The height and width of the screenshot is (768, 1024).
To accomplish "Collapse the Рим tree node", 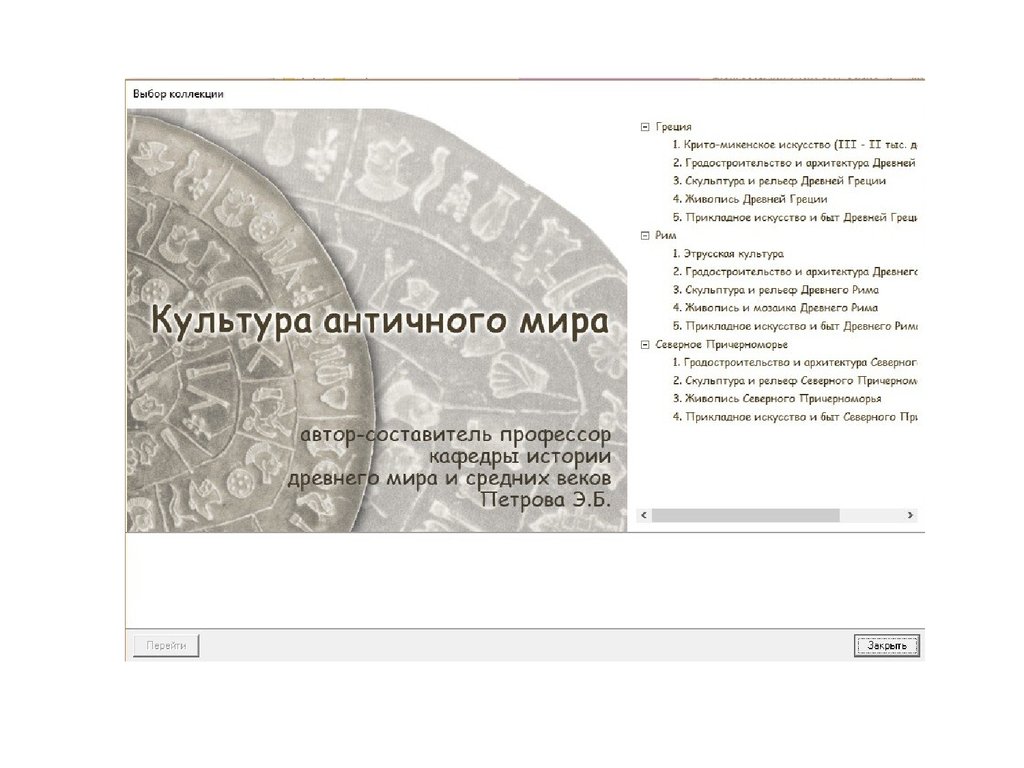I will (x=643, y=235).
